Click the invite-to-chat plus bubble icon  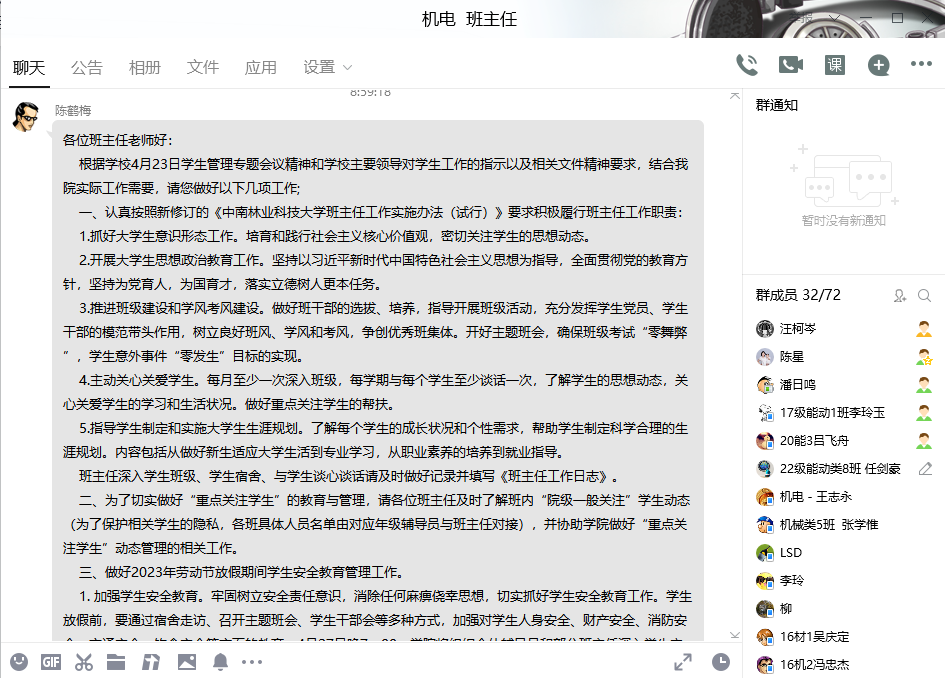point(878,66)
